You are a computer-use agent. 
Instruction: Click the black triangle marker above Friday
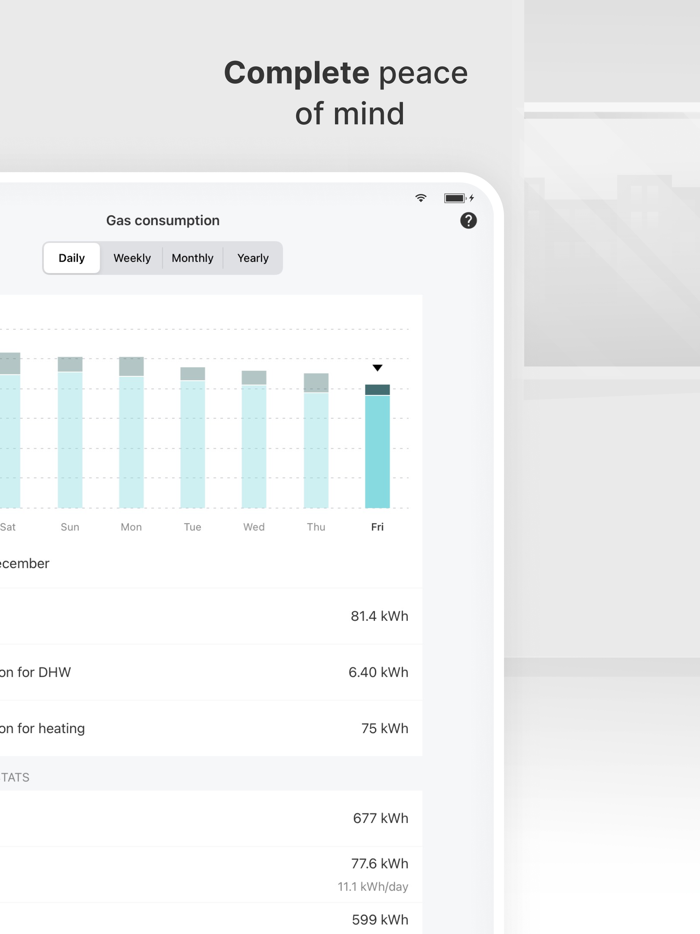[377, 368]
